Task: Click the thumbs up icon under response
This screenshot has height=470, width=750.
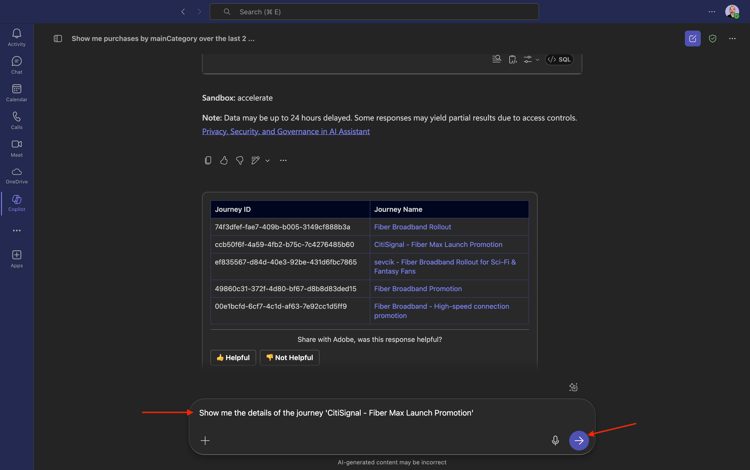Action: (x=224, y=160)
